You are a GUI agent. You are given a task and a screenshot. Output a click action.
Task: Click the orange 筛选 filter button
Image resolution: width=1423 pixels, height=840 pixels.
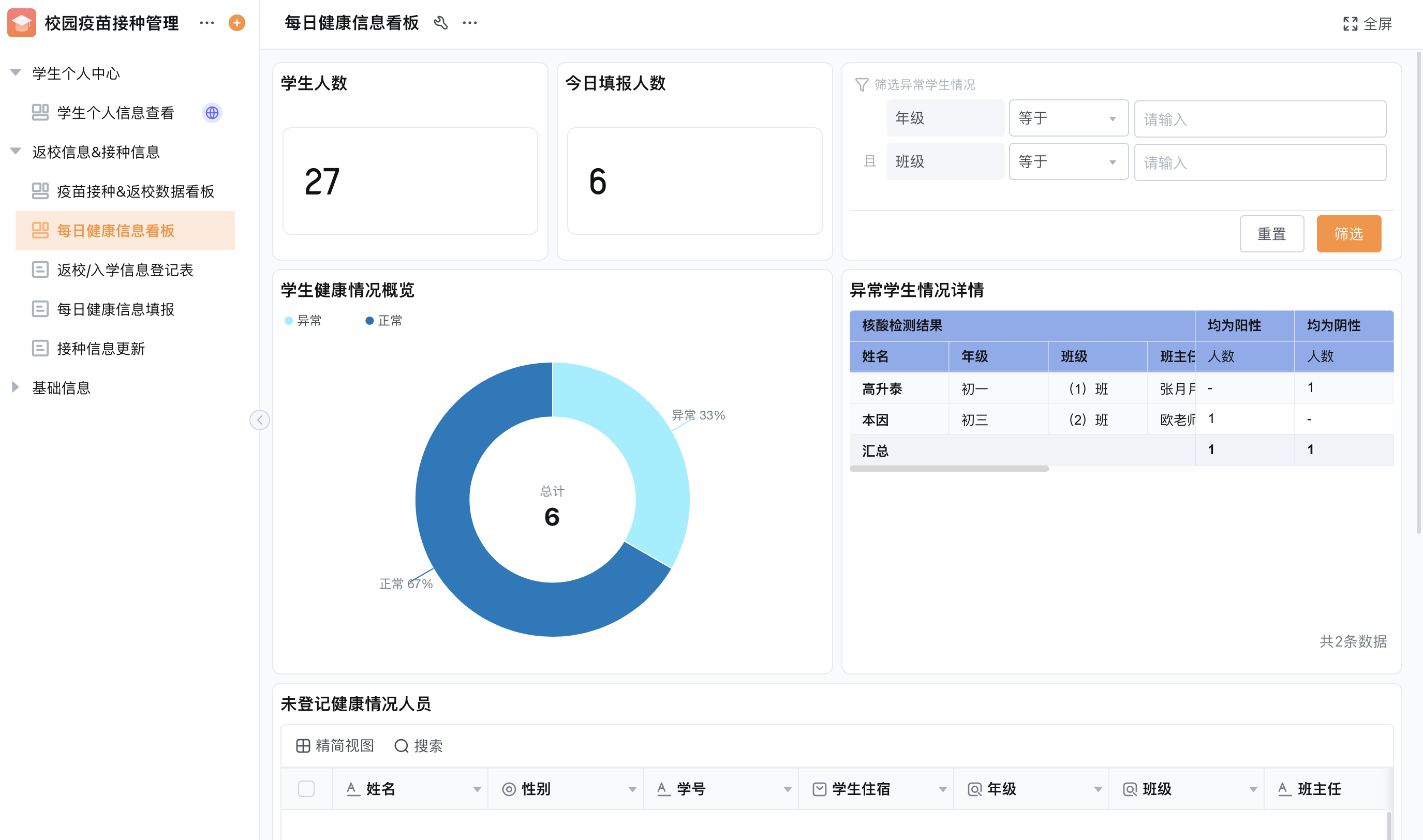pyautogui.click(x=1349, y=234)
